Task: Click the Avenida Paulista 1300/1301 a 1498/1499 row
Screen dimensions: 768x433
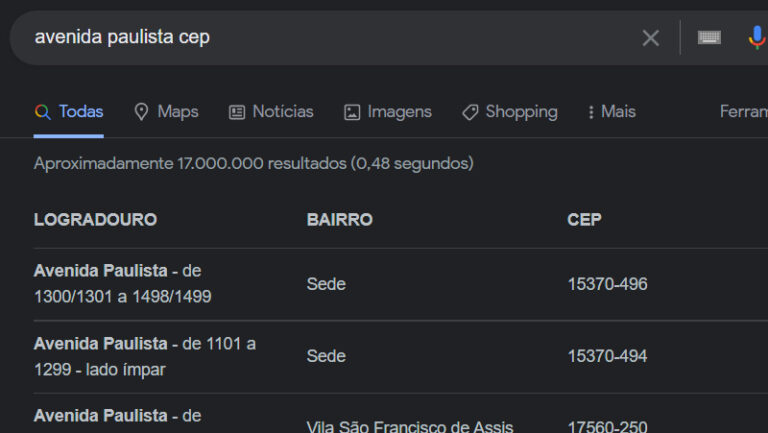Action: click(x=123, y=284)
